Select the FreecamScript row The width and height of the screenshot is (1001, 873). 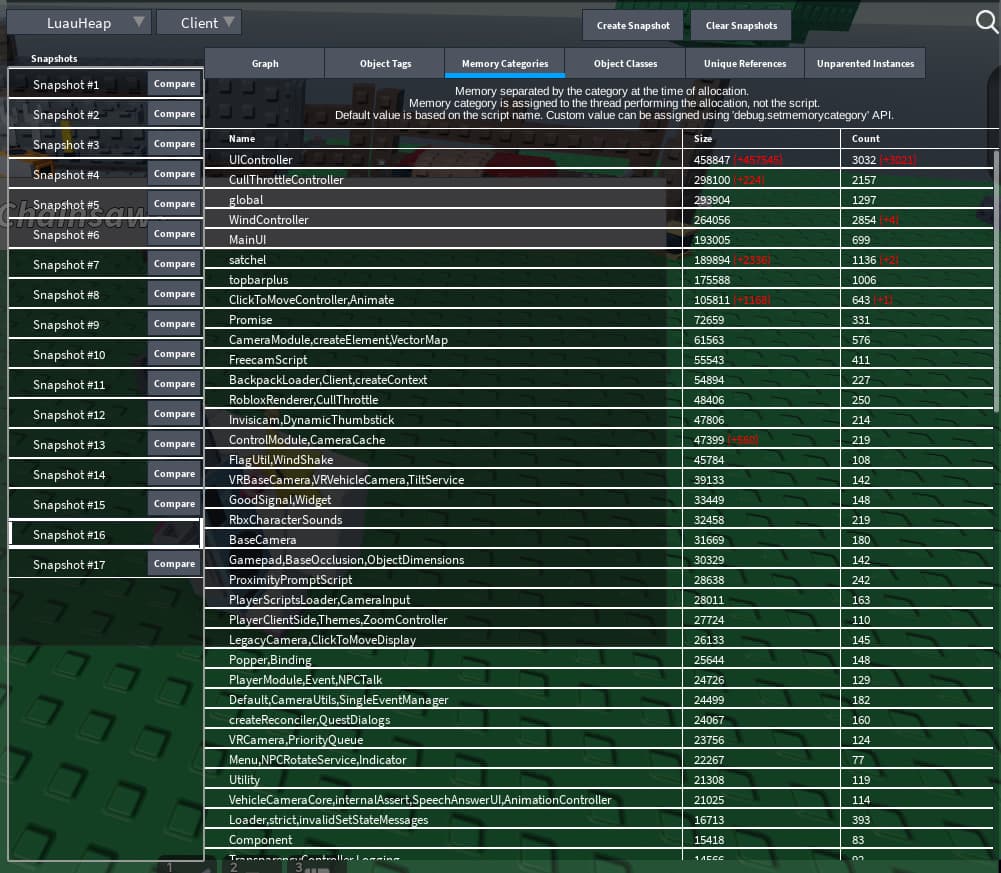click(x=599, y=360)
